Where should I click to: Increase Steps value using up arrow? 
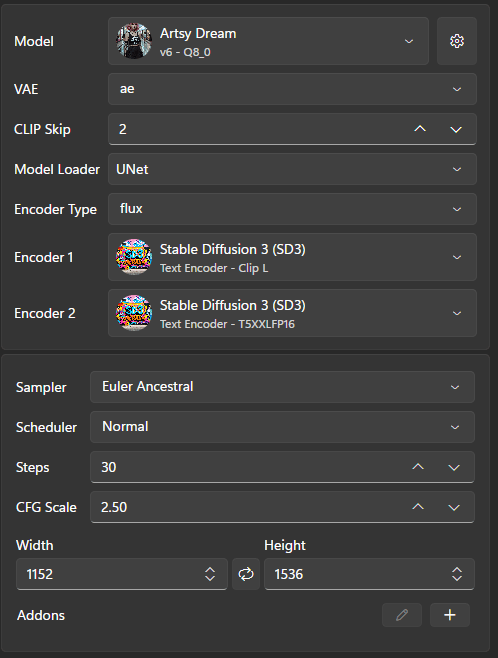tap(418, 467)
